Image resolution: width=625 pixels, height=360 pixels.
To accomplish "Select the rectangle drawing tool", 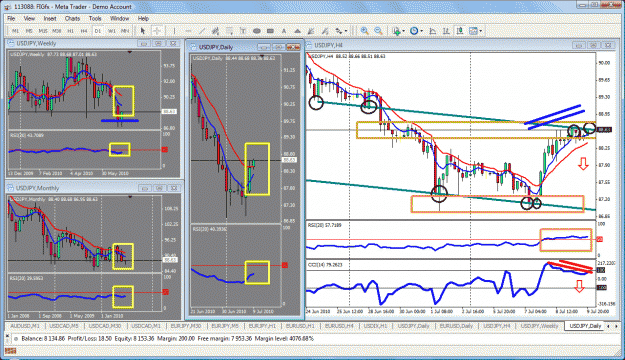I will pos(270,31).
